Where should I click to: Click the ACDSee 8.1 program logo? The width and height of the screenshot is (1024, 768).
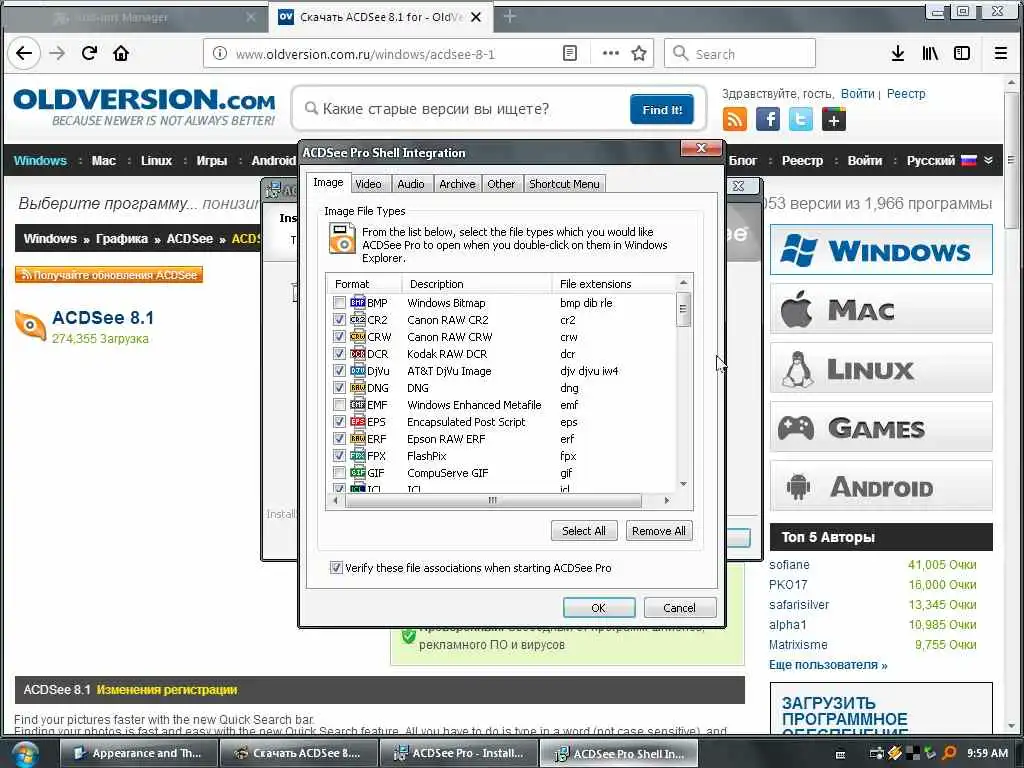30,326
